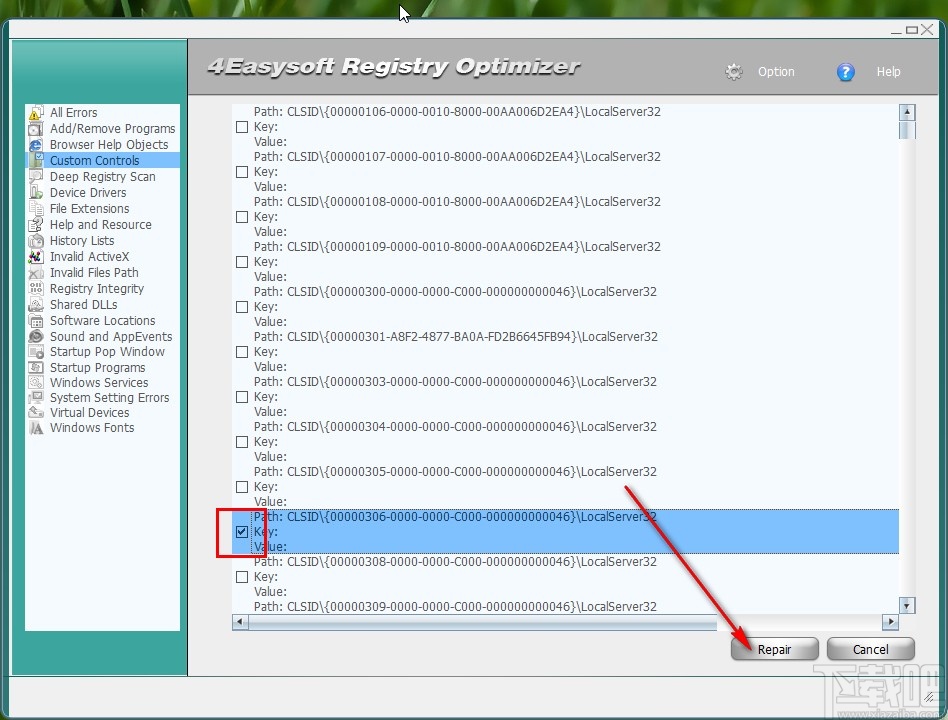Click the Windows Fonts icon
948x720 pixels.
[x=36, y=428]
